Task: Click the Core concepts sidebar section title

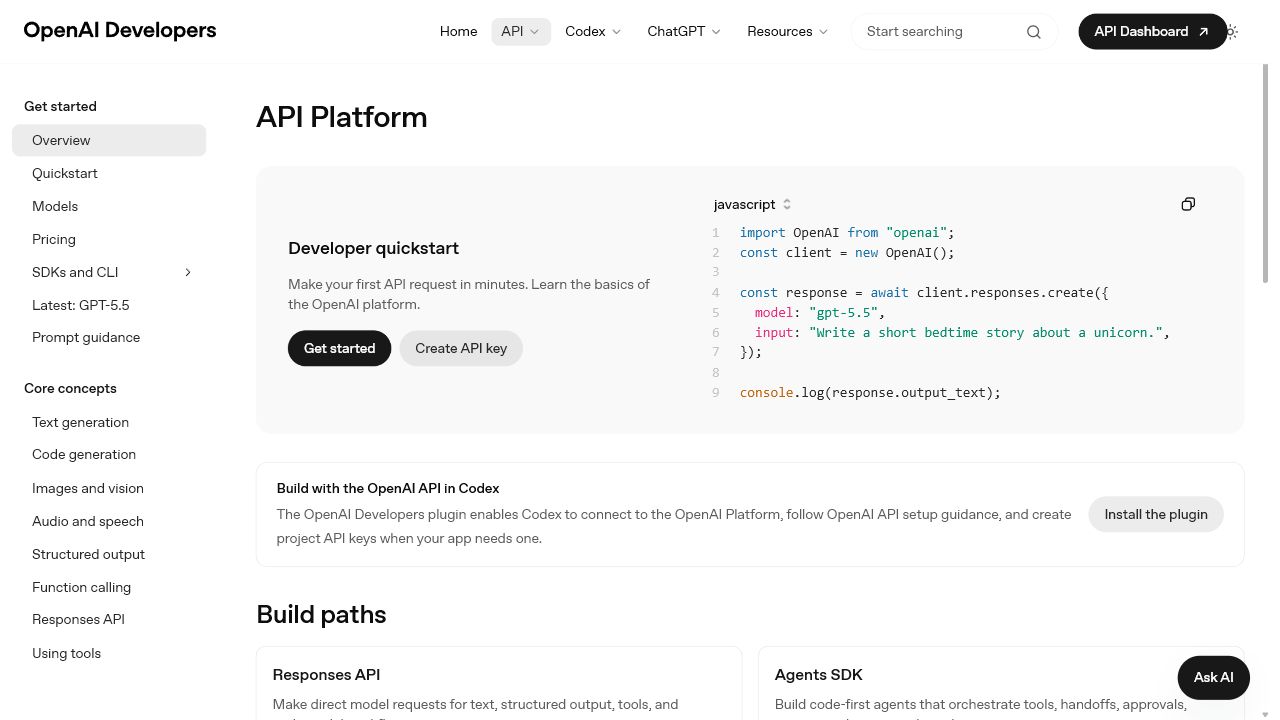Action: [x=70, y=388]
